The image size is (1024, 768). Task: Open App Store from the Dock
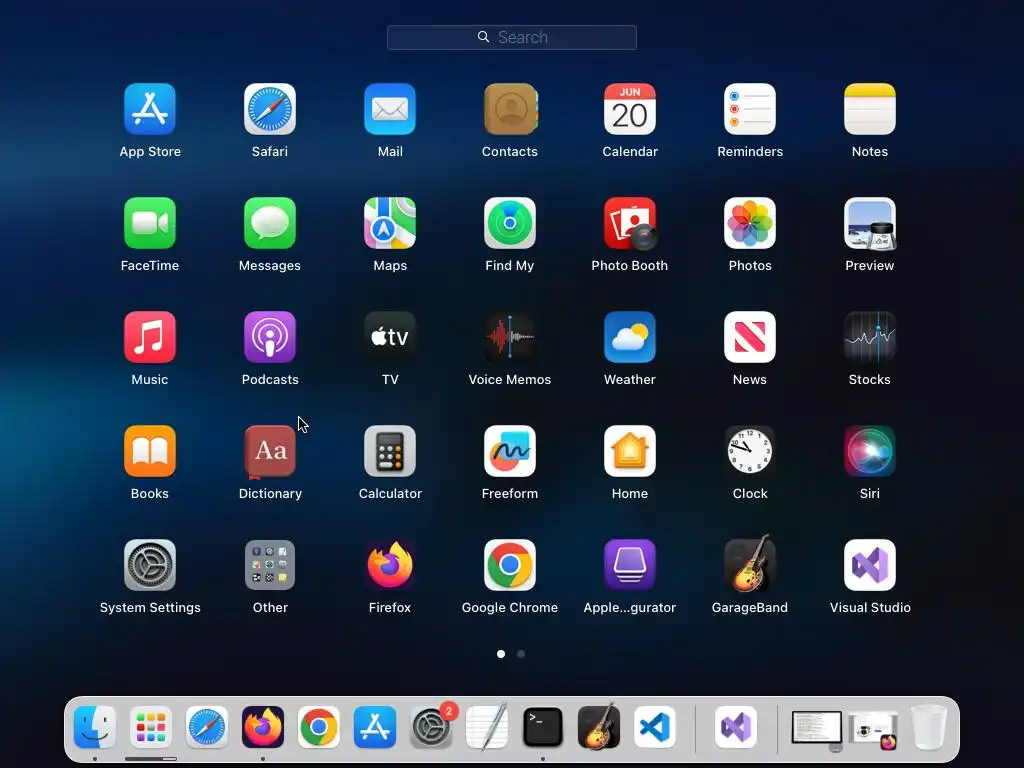pyautogui.click(x=375, y=727)
